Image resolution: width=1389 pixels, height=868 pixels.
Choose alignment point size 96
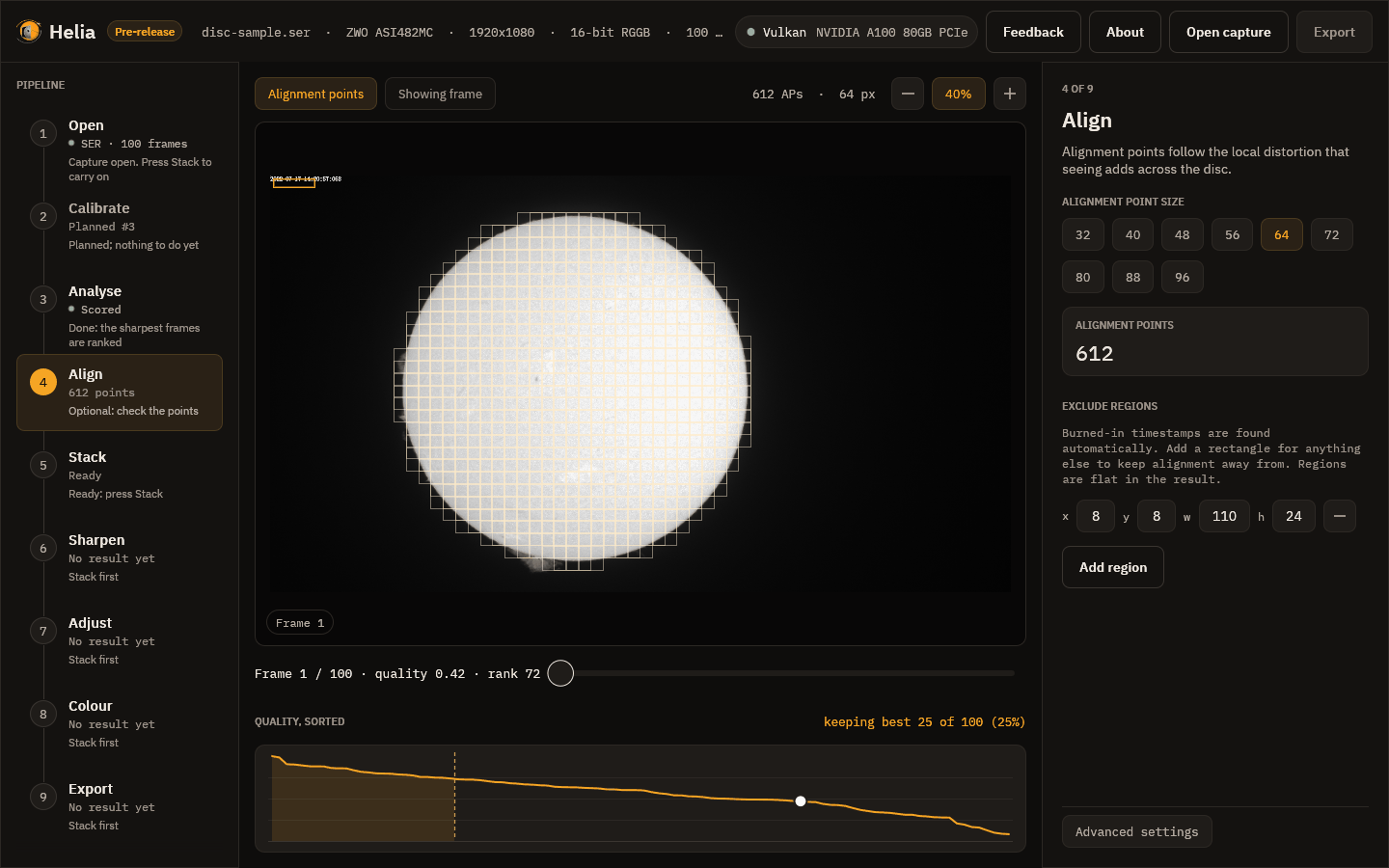[x=1183, y=277]
